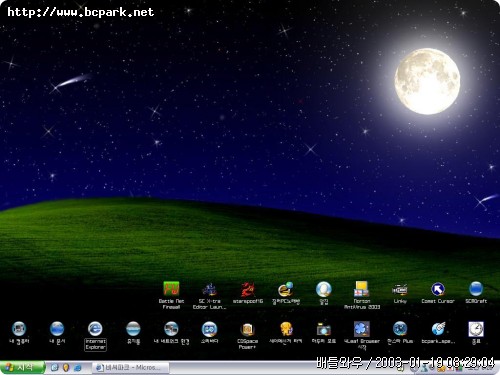Open the camera capture program icon
The image size is (500, 375).
[x=324, y=329]
